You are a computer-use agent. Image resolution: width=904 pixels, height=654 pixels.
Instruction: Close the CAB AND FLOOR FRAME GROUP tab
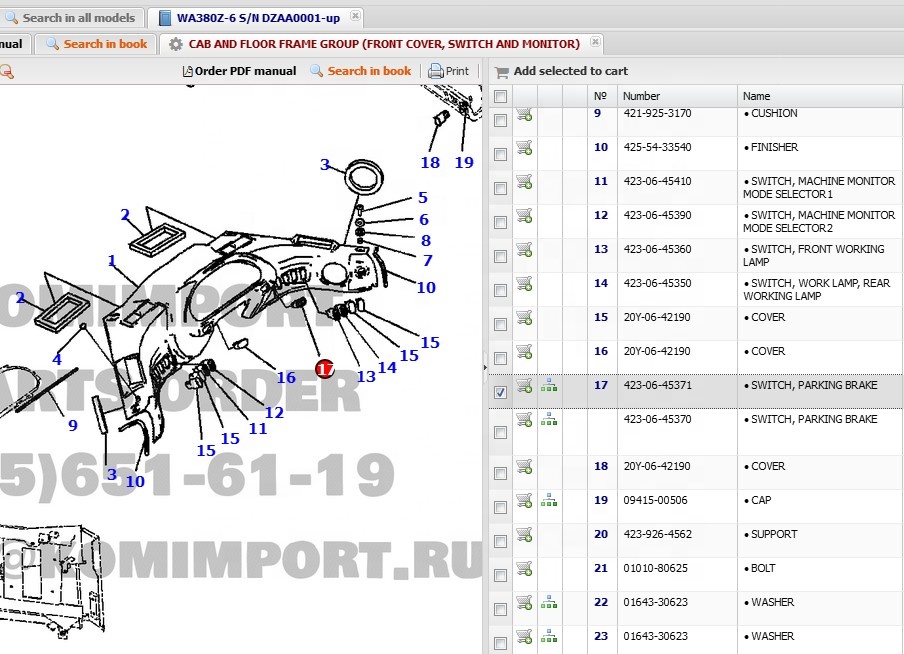click(595, 42)
